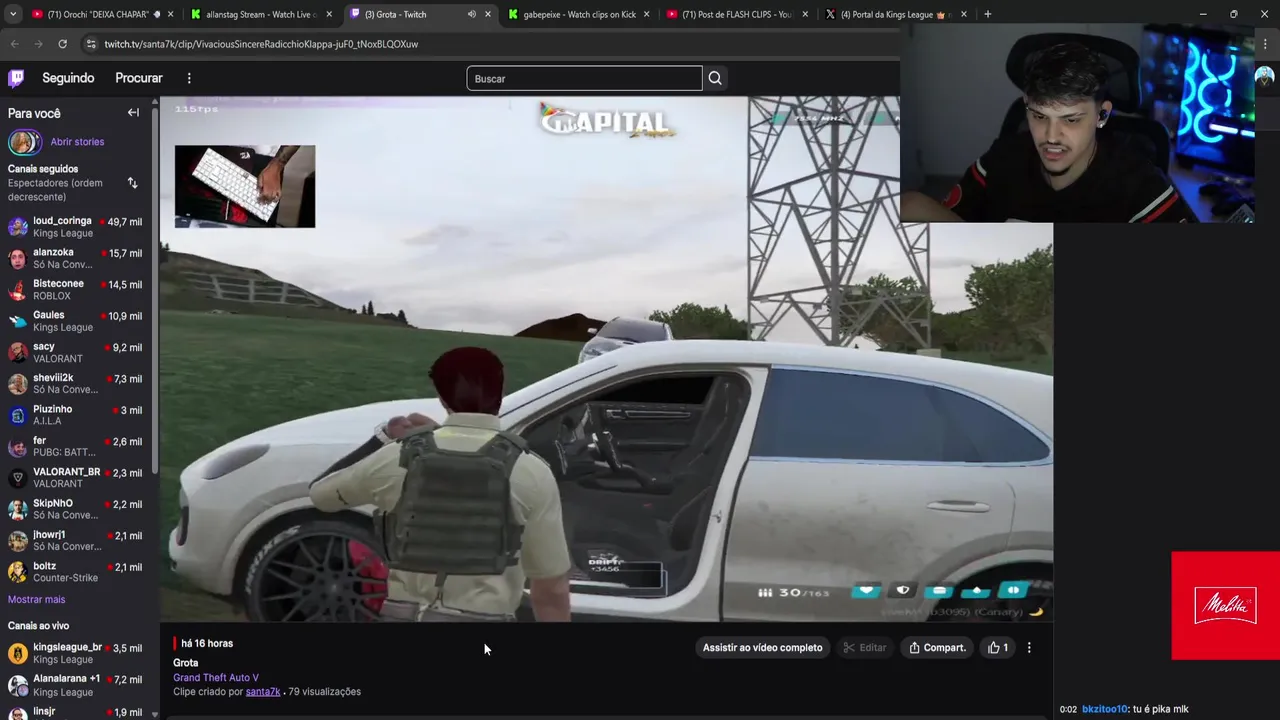
Task: Open the stories avatar circle
Action: (x=24, y=142)
